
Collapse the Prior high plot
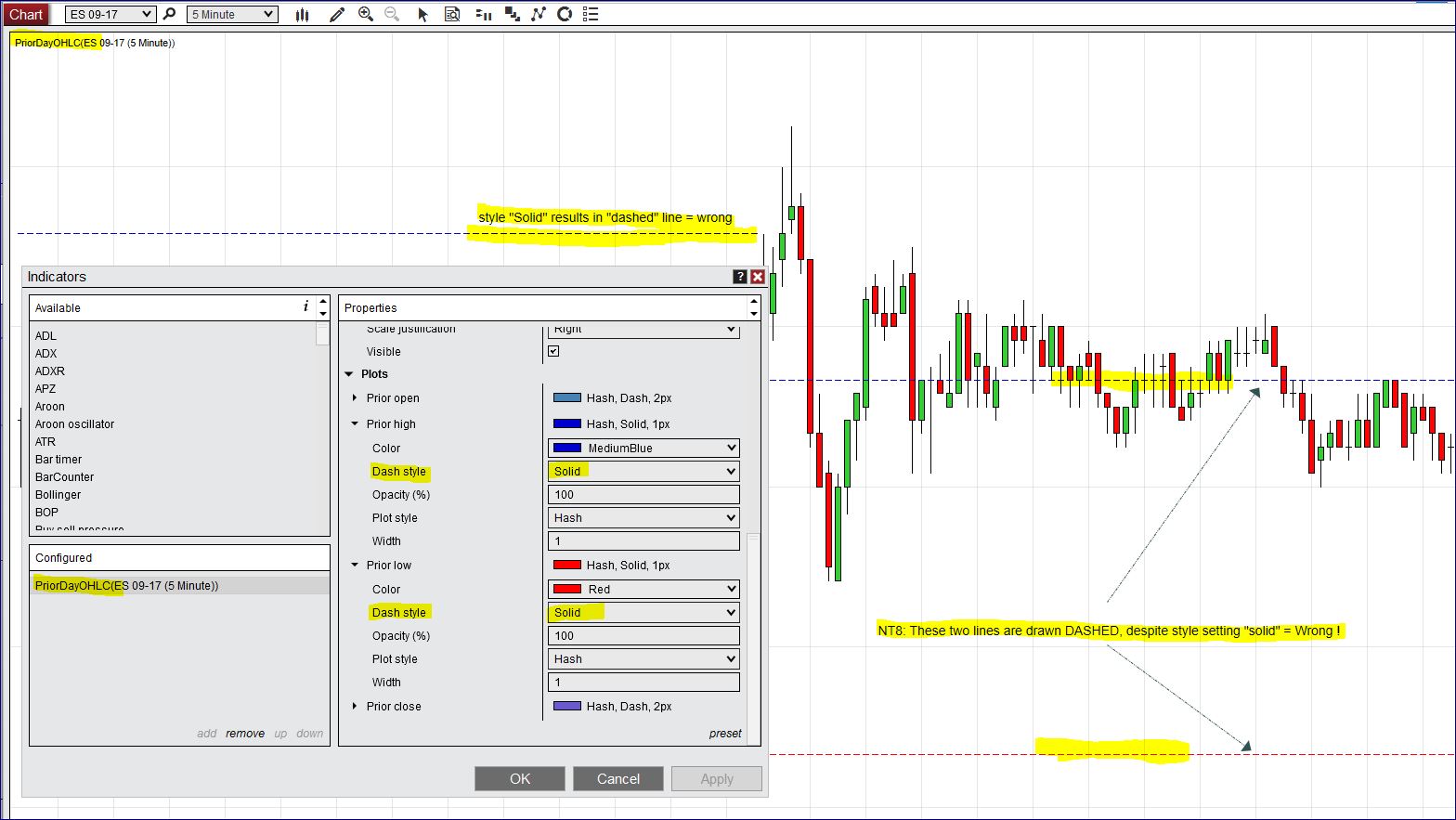[x=355, y=424]
